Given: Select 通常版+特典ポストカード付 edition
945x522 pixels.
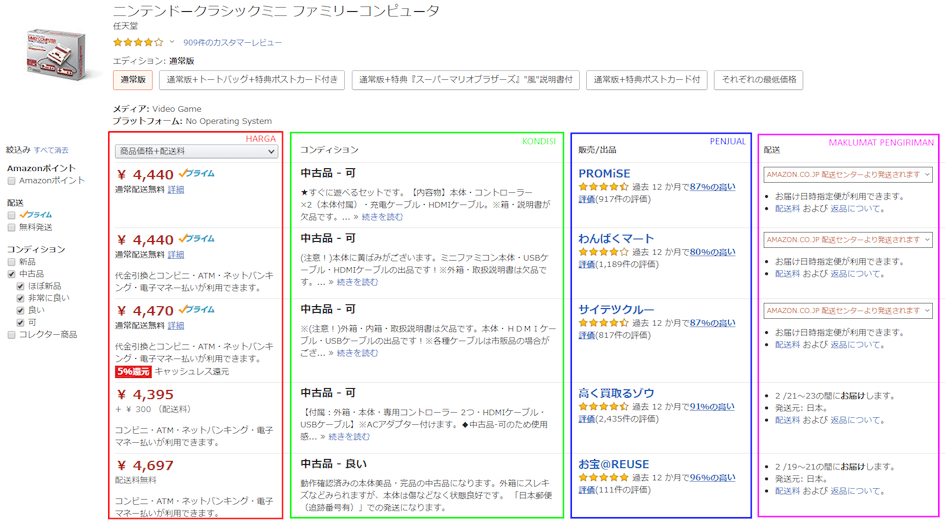Looking at the screenshot, I should 647,80.
